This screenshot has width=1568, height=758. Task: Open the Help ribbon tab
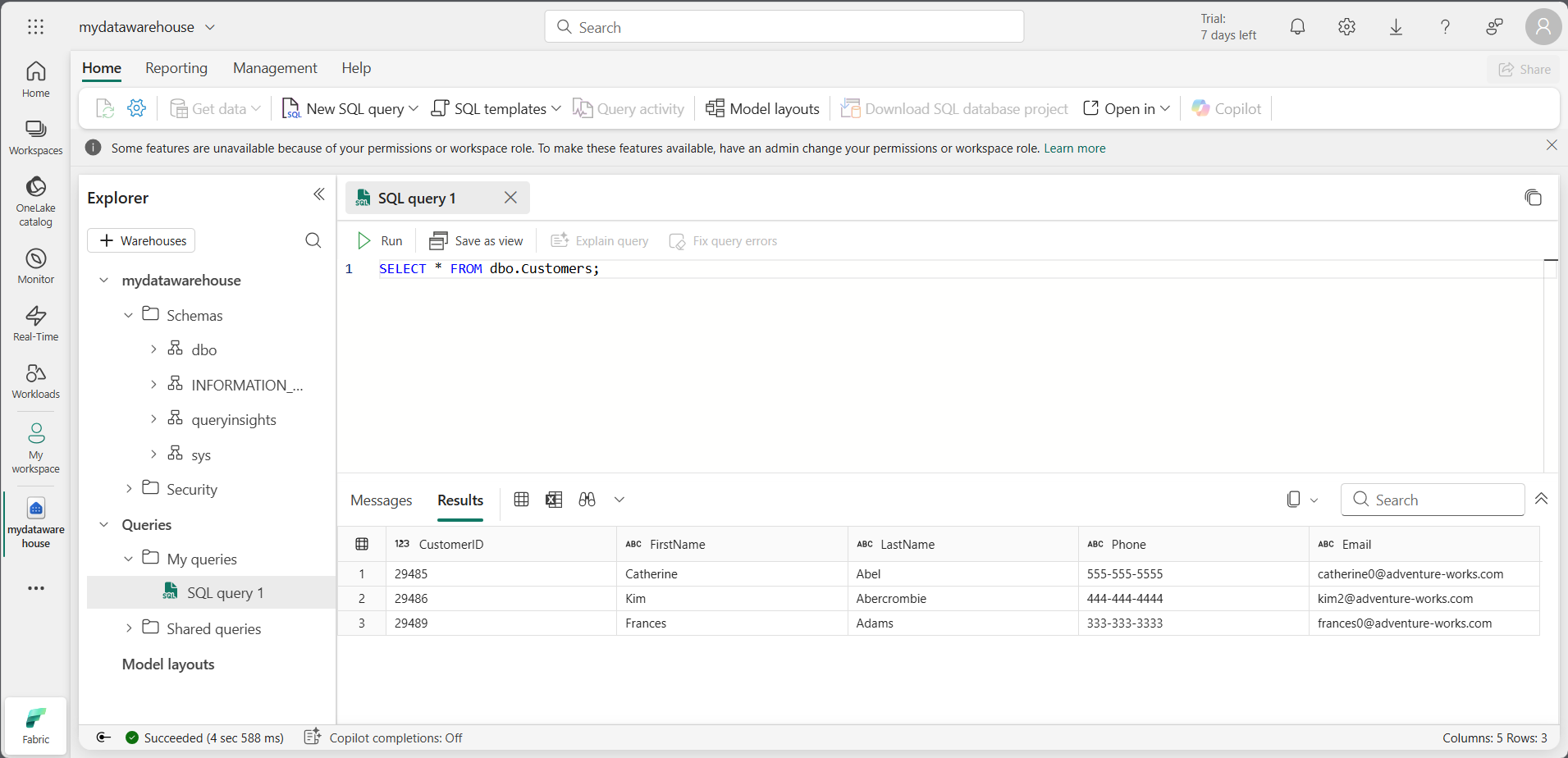click(356, 68)
